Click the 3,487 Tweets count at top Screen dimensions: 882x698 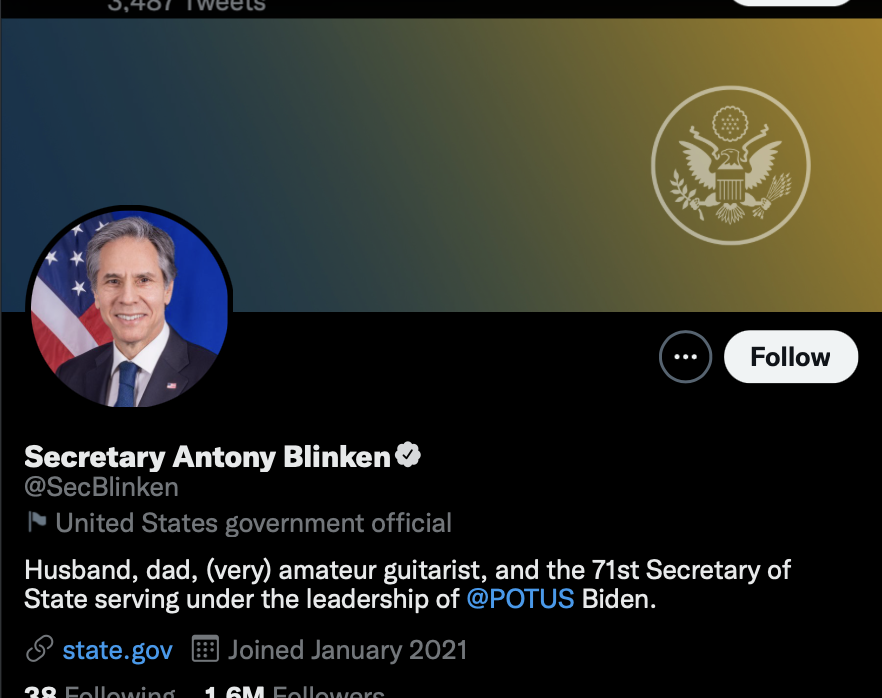tap(186, 6)
